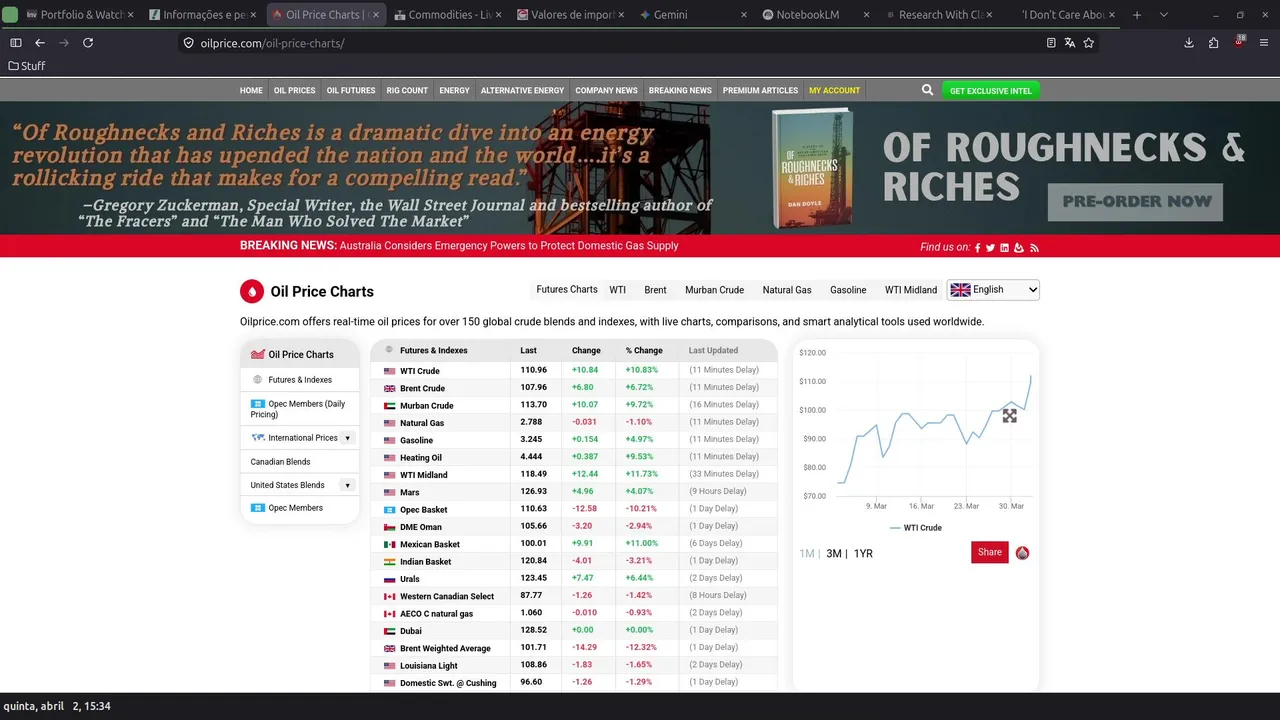Viewport: 1280px width, 720px height.
Task: Open browser hamburger menu
Action: click(x=1264, y=43)
